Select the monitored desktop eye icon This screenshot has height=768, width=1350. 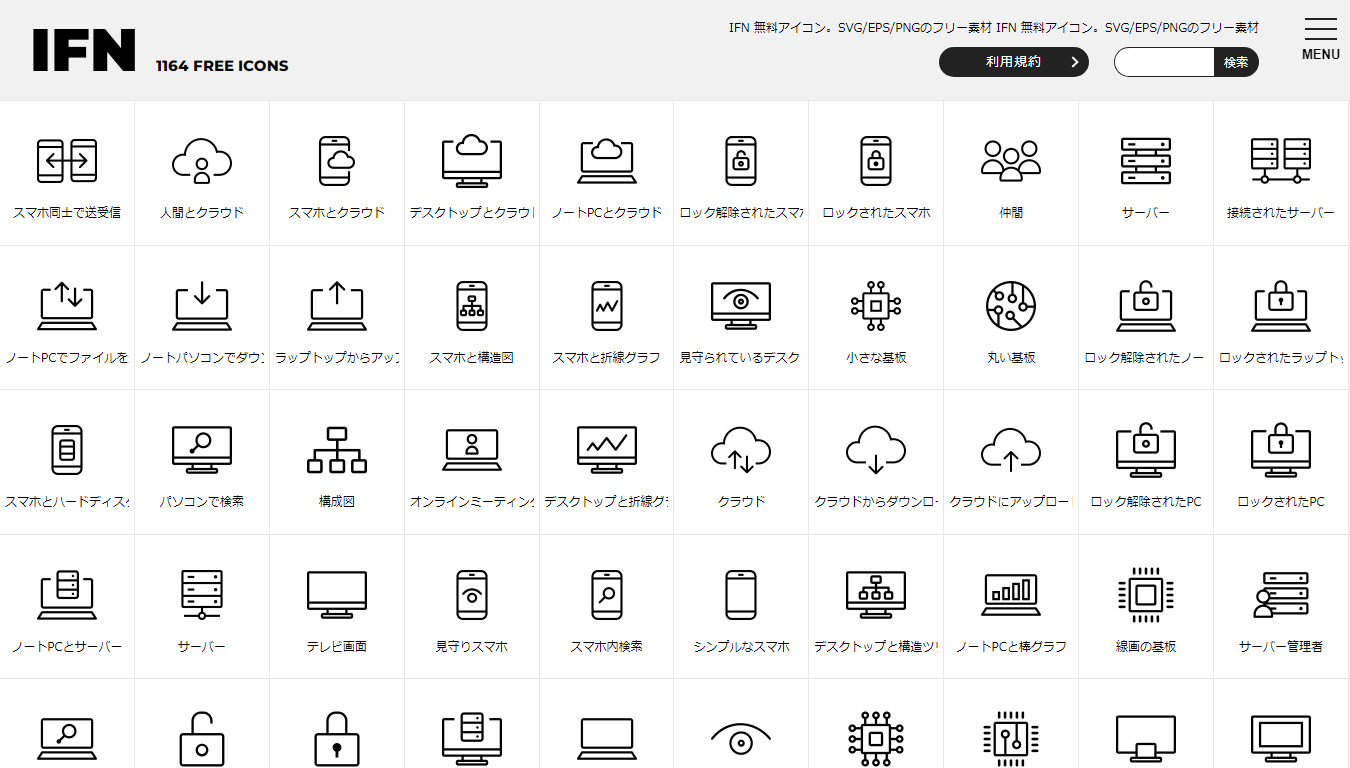point(741,306)
